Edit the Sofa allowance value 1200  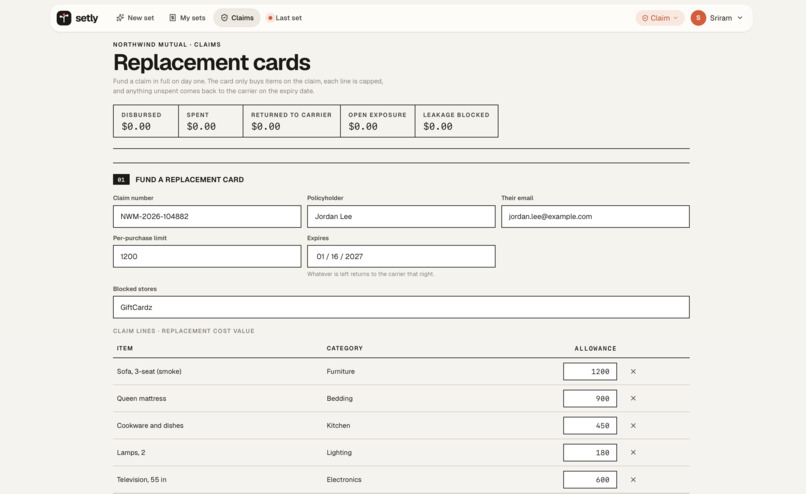(x=590, y=372)
